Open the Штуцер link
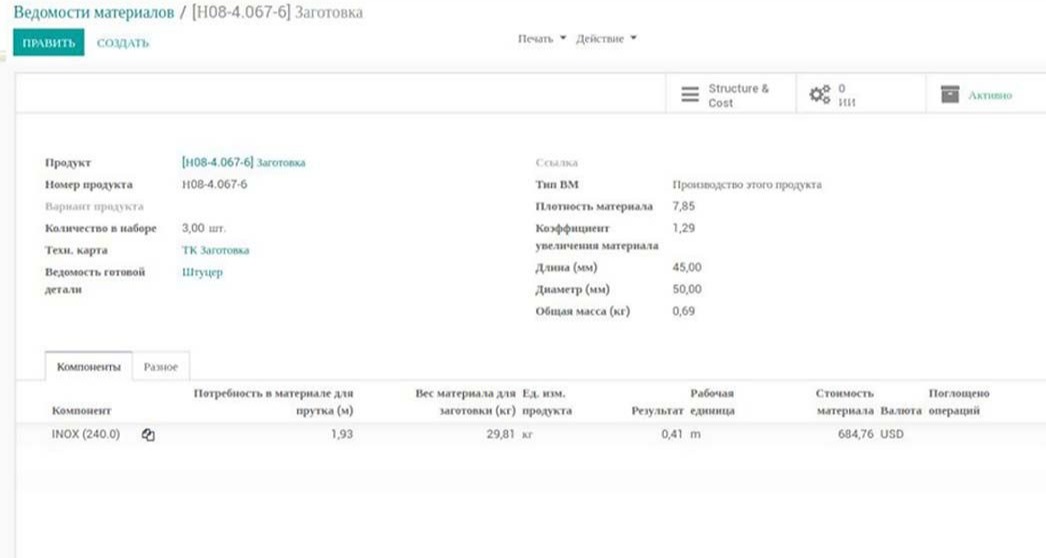The width and height of the screenshot is (1046, 558). (x=202, y=272)
